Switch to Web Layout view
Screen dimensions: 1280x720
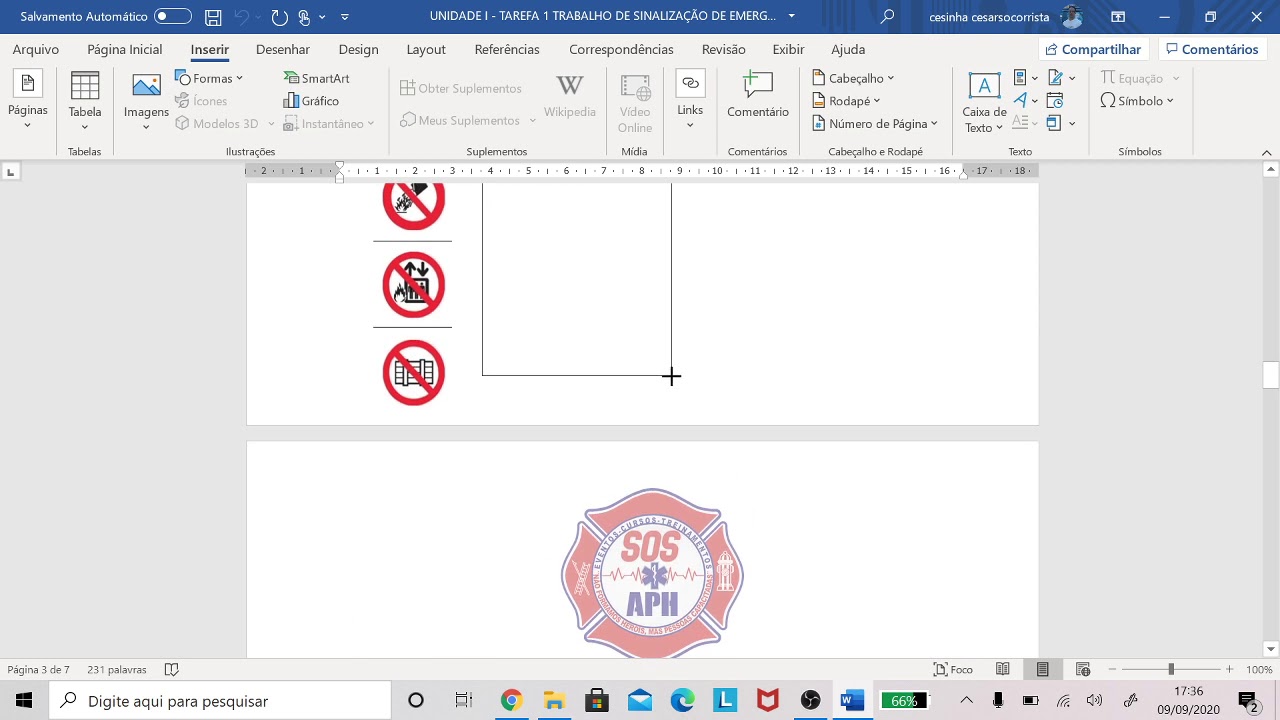tap(1083, 670)
